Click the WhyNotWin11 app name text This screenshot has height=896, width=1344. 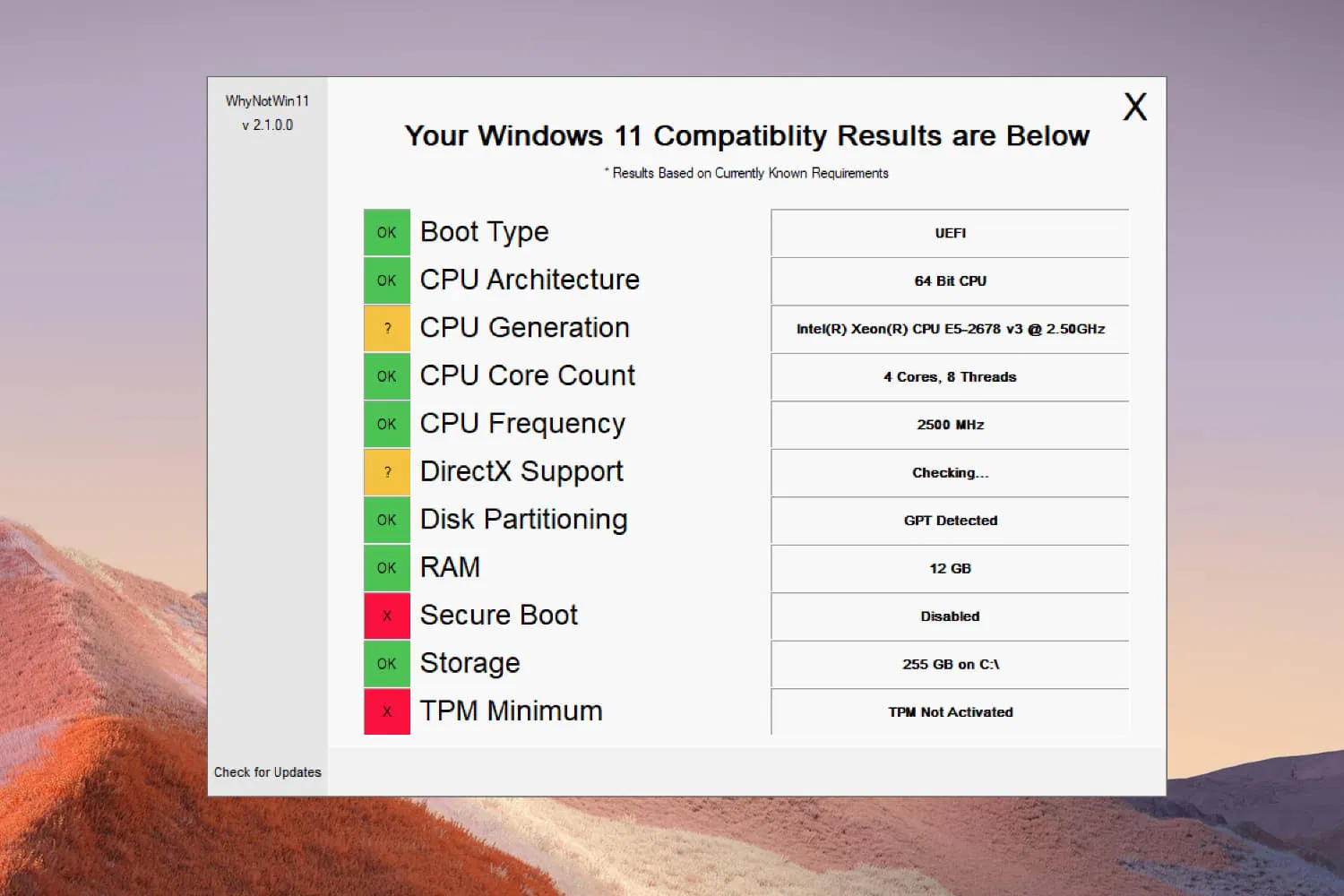click(x=267, y=101)
